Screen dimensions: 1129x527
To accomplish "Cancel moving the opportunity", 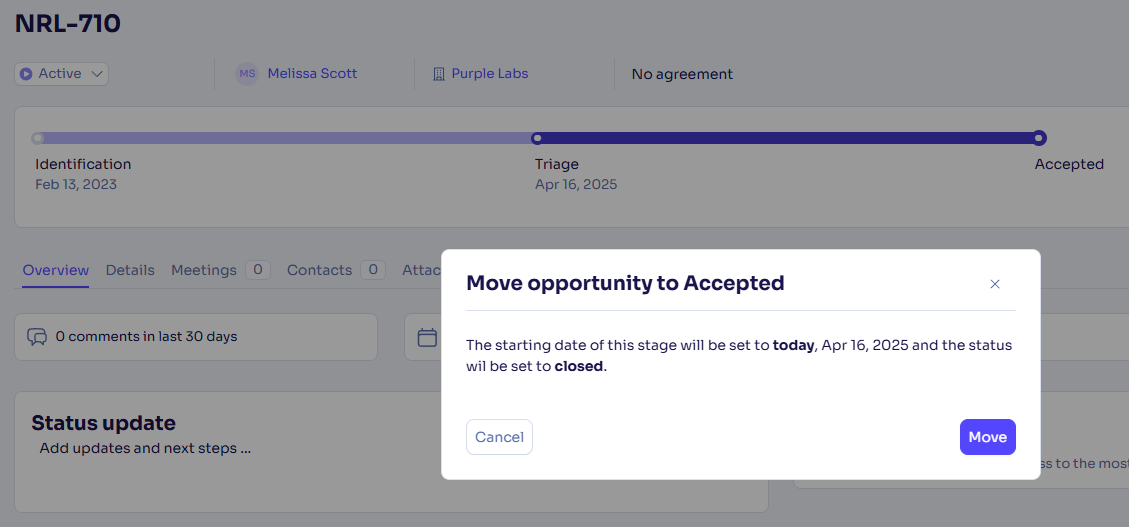I will pos(499,437).
